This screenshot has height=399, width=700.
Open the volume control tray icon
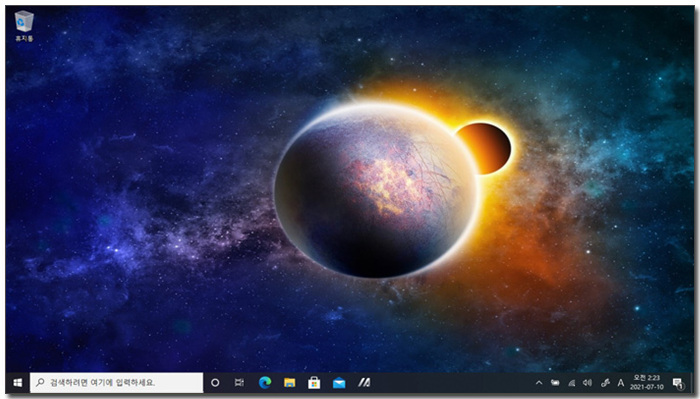click(x=588, y=383)
